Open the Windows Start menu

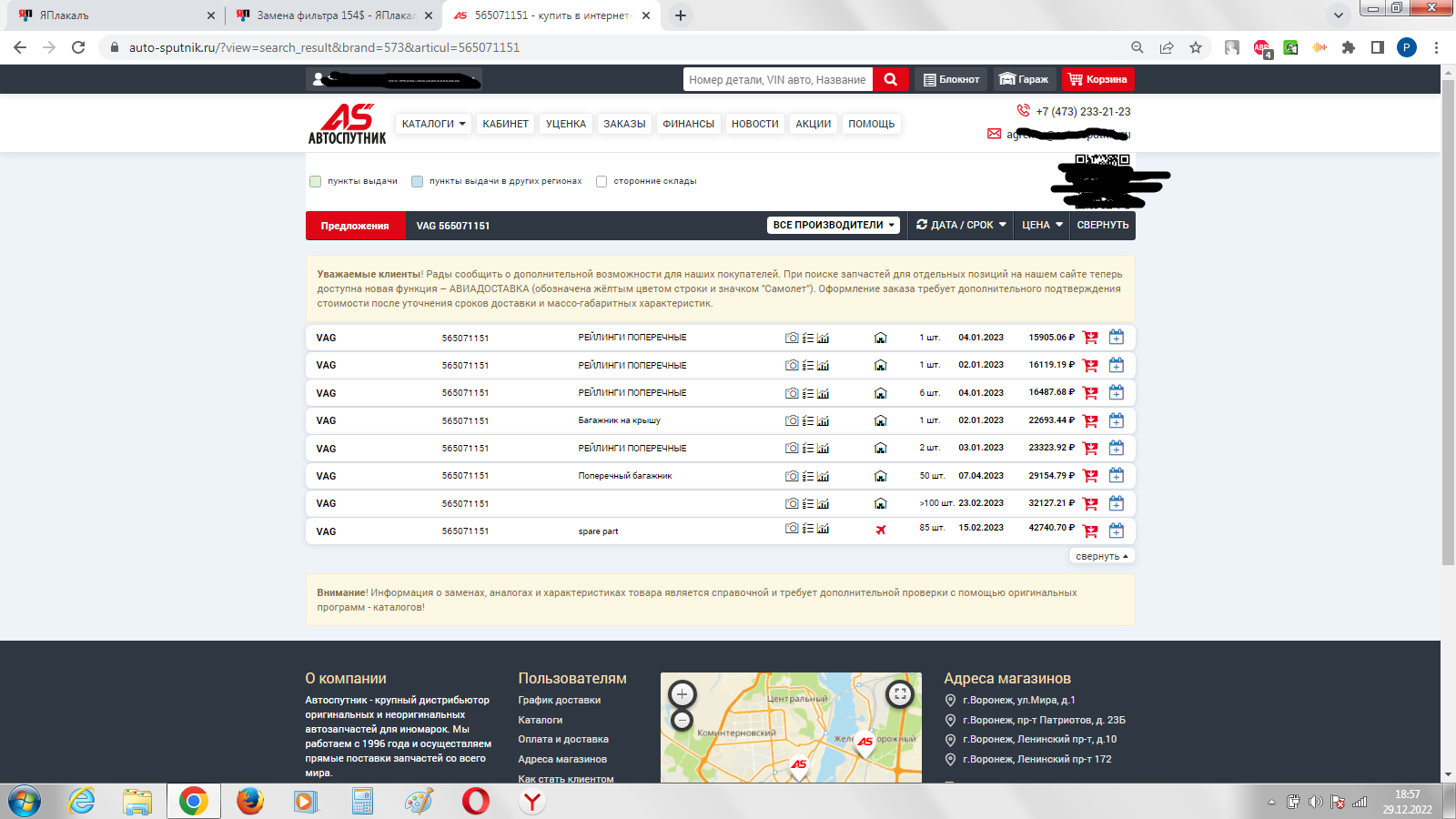tap(25, 801)
